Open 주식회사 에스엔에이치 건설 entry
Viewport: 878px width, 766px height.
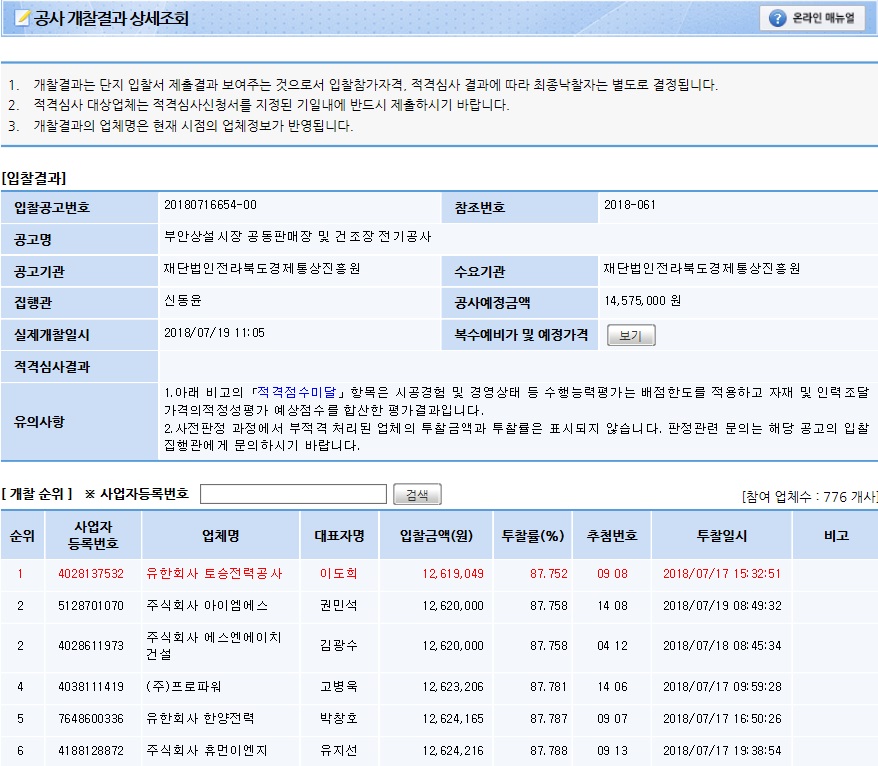tap(214, 645)
